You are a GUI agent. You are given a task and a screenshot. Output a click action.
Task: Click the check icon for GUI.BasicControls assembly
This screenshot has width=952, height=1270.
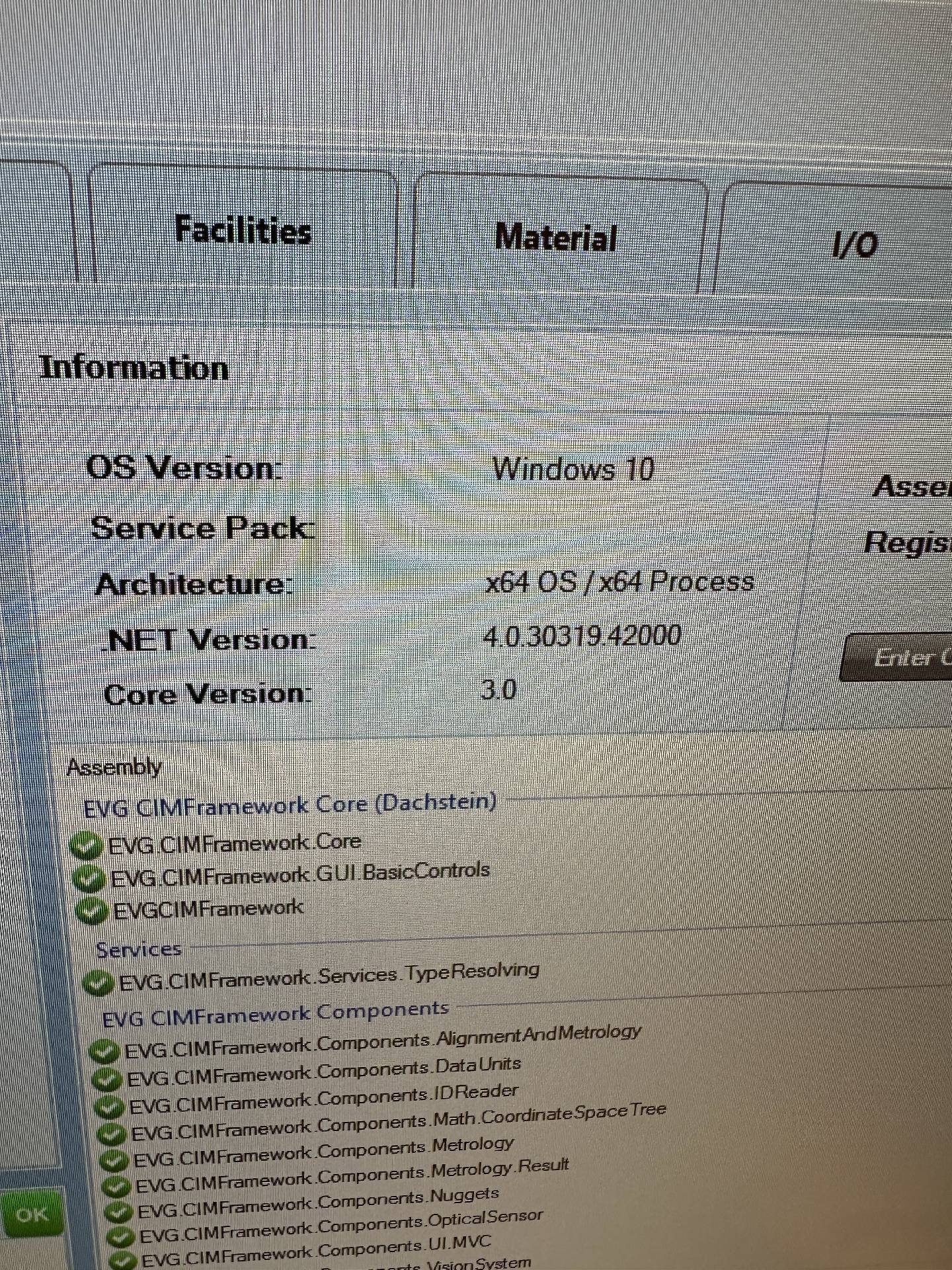[89, 879]
